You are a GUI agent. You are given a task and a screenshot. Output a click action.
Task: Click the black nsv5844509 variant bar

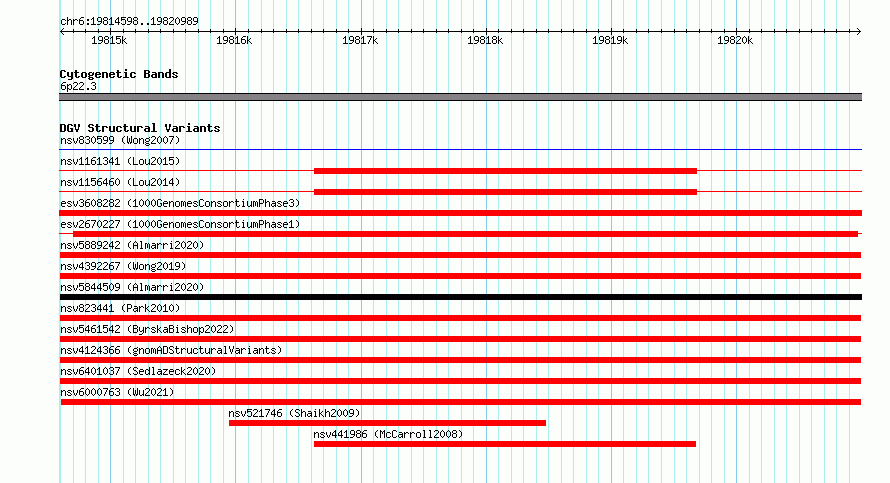[x=460, y=297]
